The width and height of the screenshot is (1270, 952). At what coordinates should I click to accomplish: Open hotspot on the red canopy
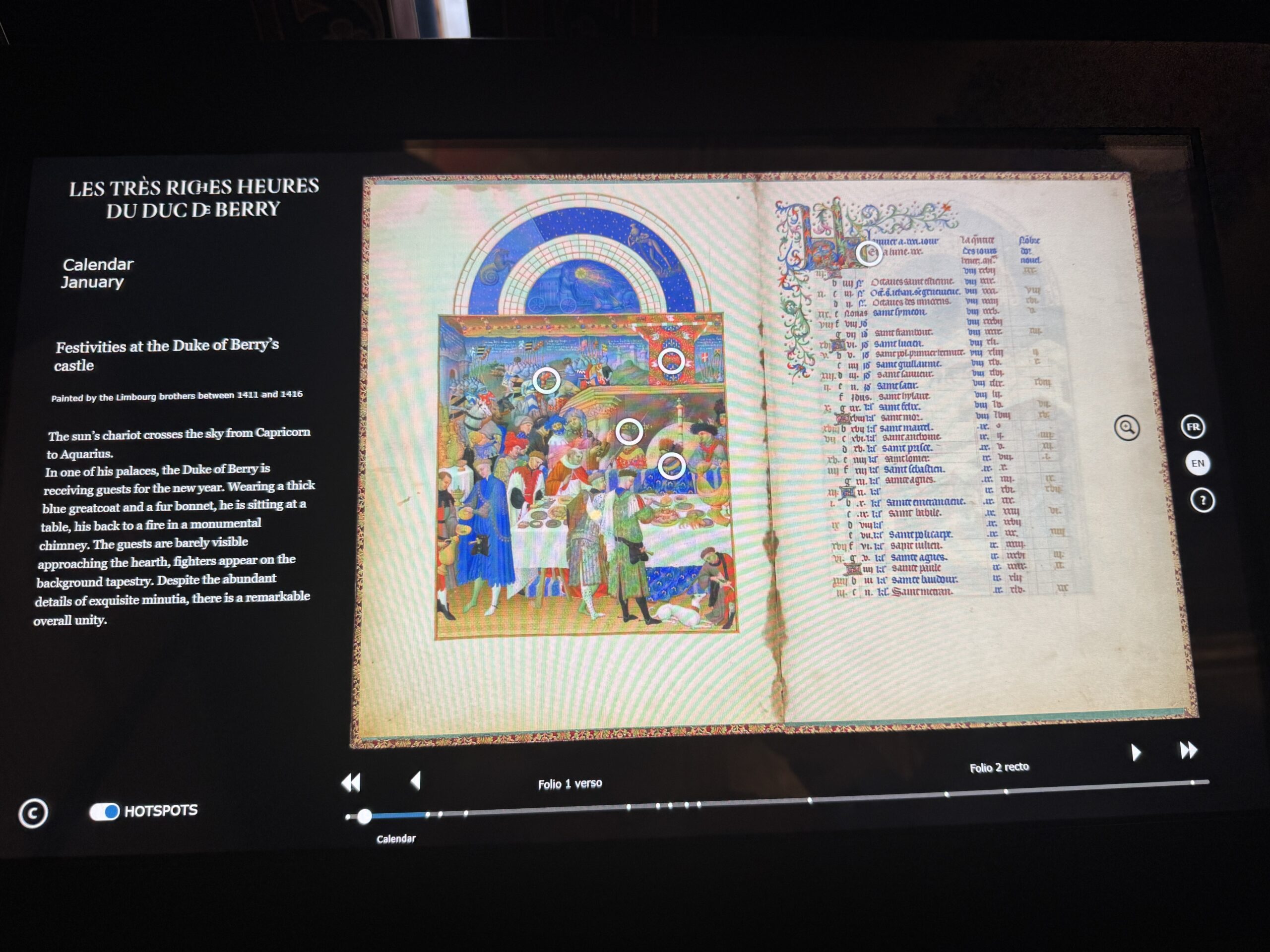[671, 361]
